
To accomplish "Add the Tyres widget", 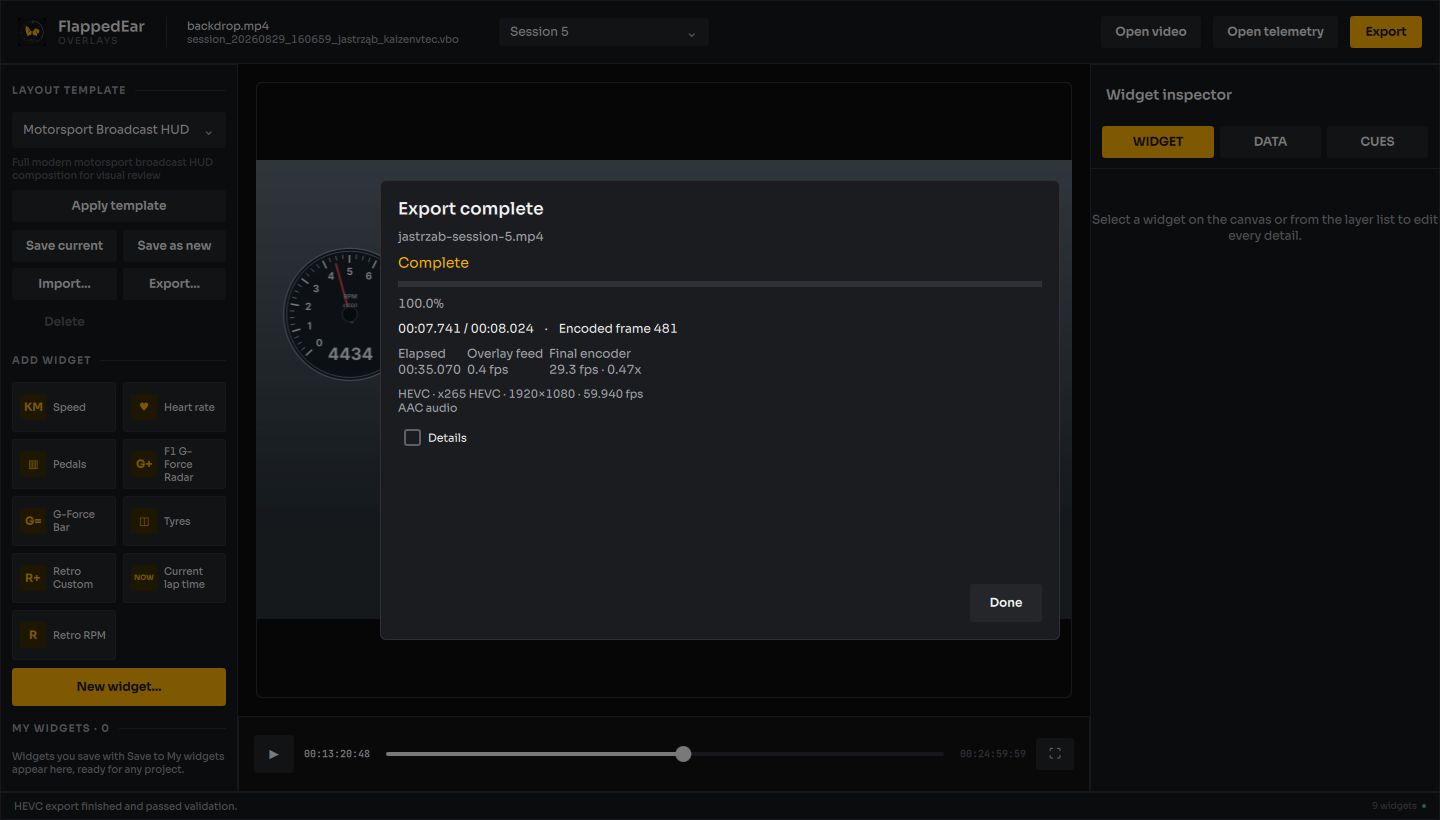I will click(x=174, y=521).
